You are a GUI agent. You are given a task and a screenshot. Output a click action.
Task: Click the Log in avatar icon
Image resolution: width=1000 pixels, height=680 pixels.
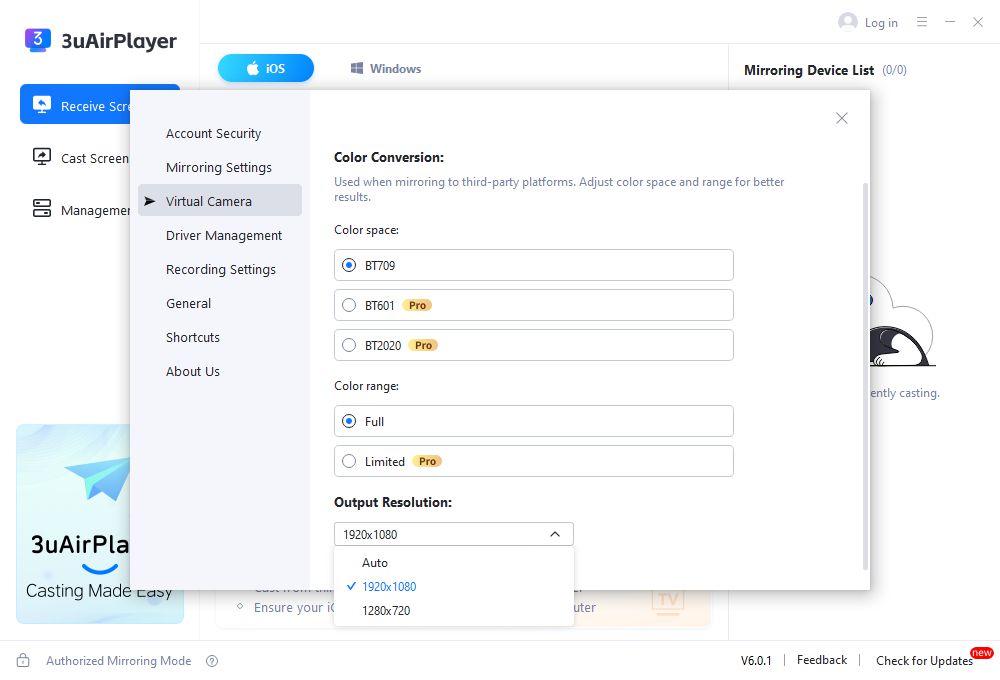848,22
